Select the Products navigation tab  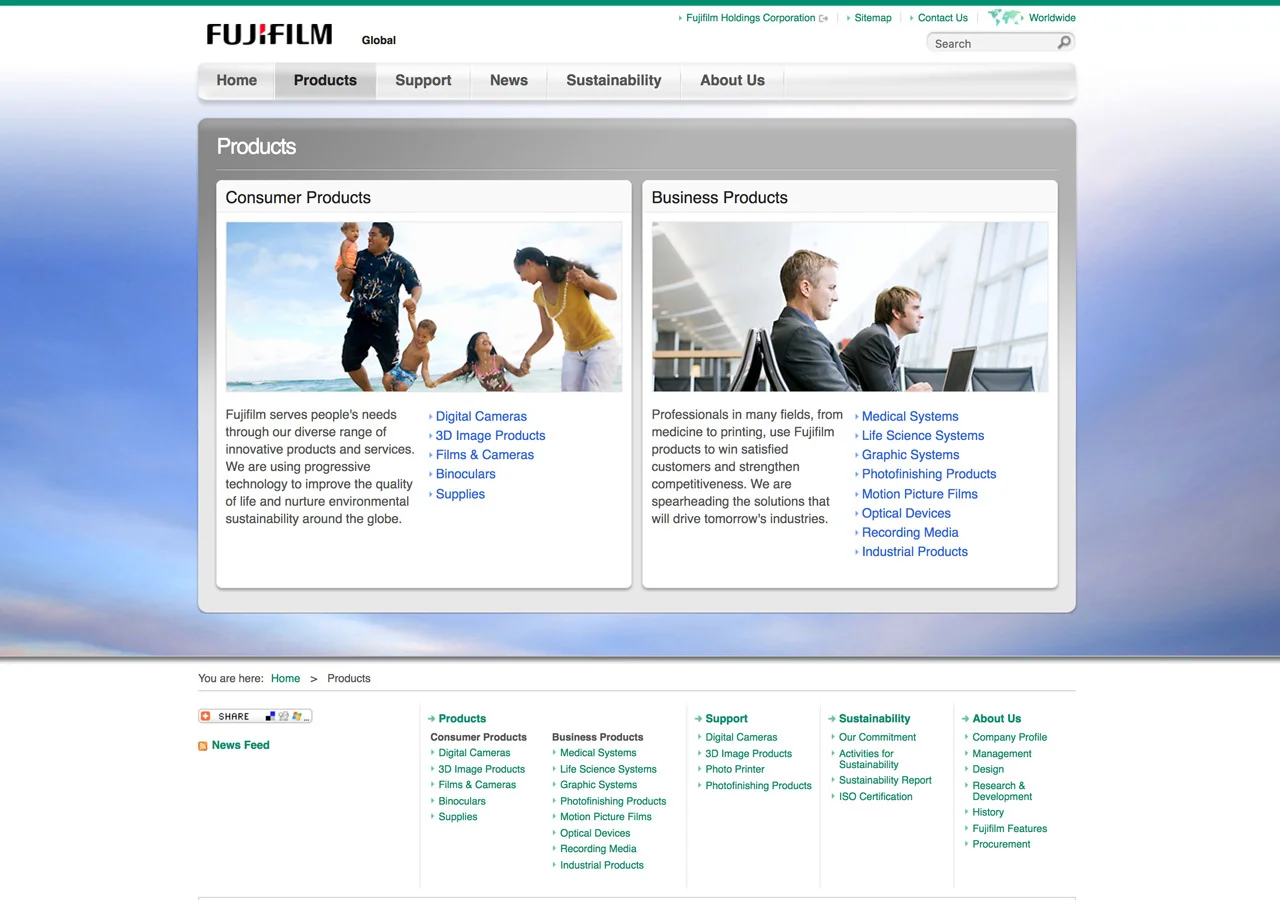[x=325, y=80]
